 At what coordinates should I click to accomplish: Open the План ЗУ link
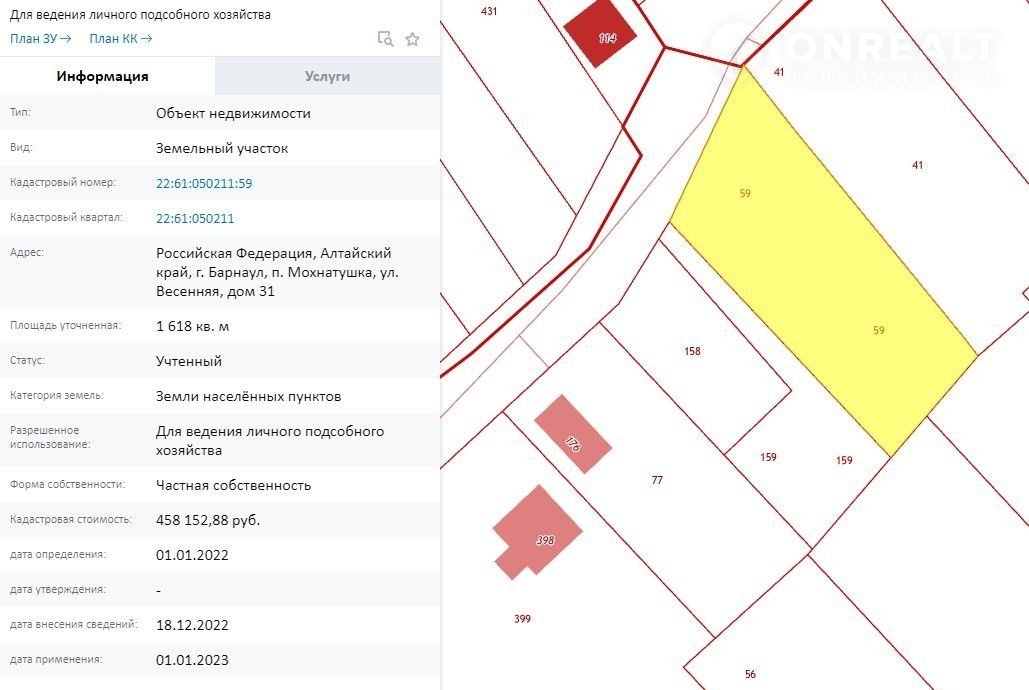(x=40, y=39)
